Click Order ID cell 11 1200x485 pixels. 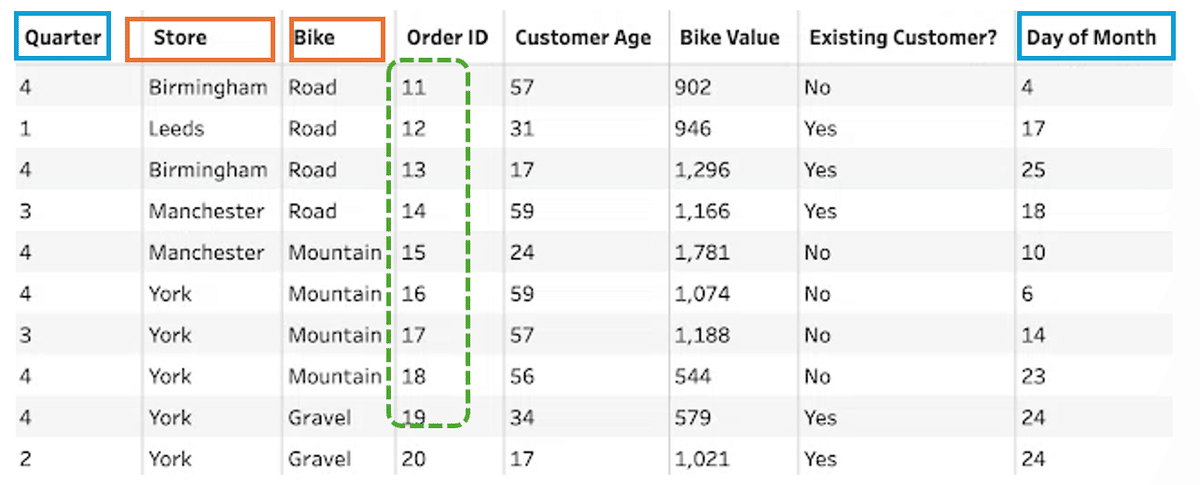point(413,87)
